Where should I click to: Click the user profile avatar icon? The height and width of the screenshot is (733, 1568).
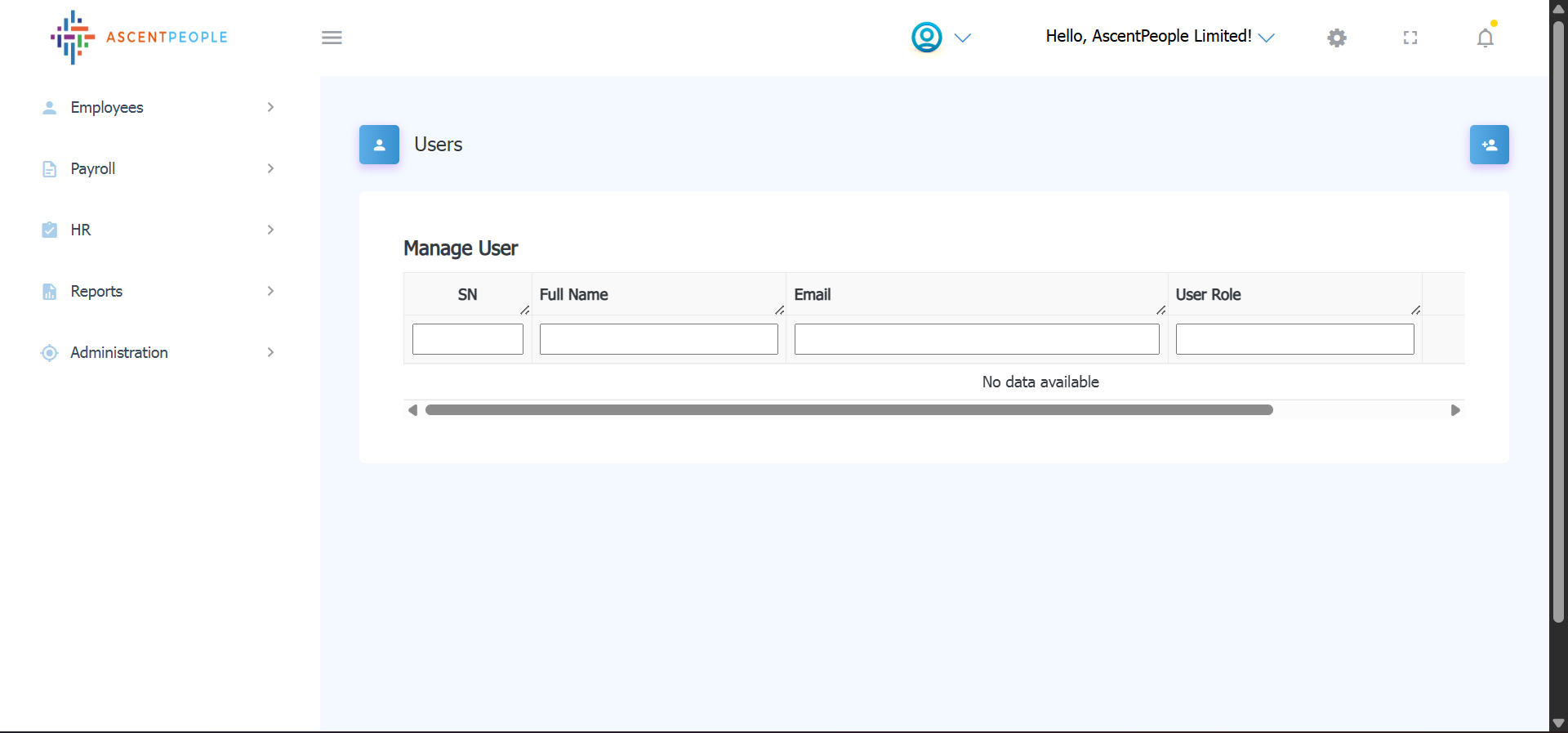pos(926,38)
